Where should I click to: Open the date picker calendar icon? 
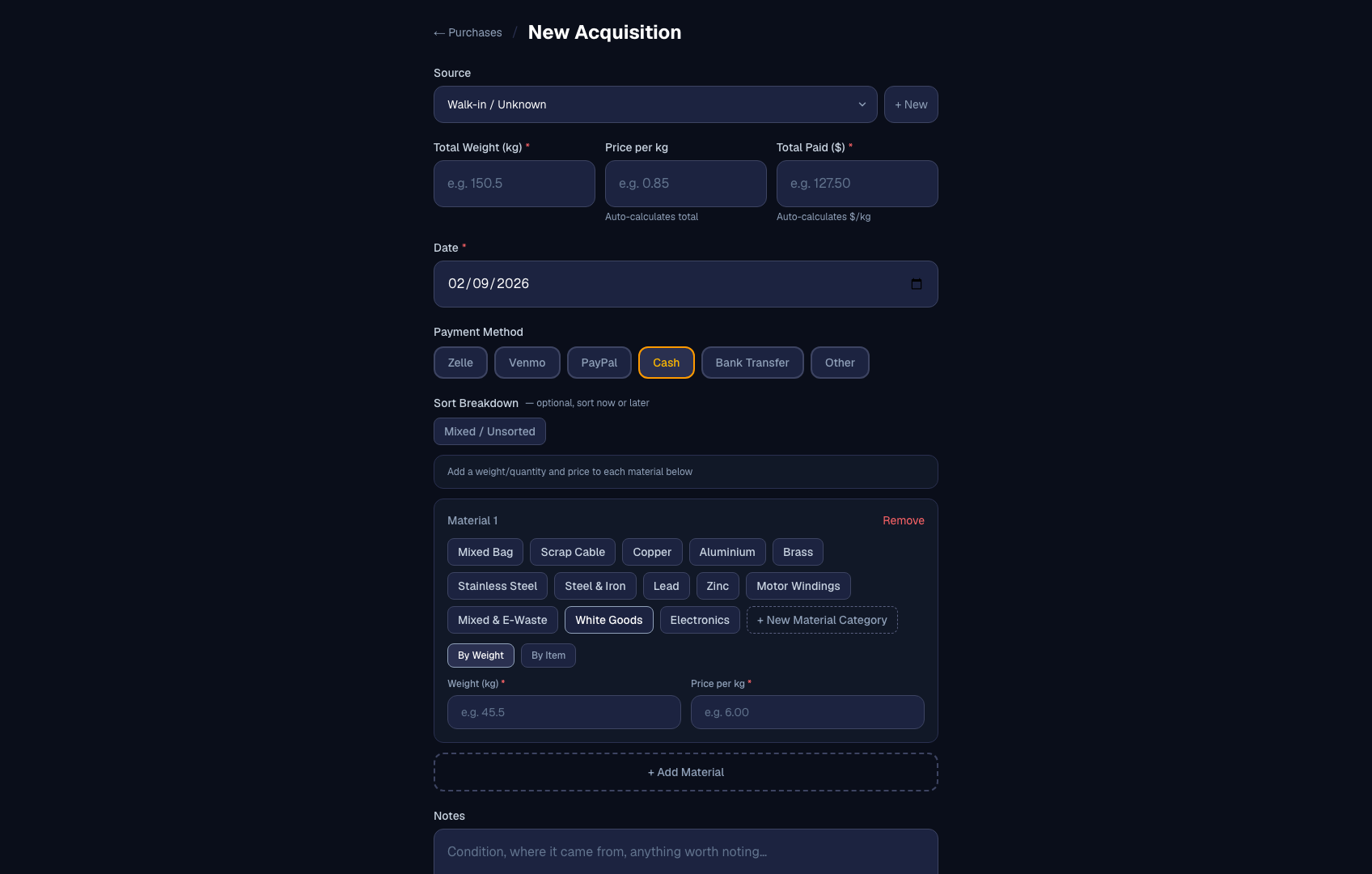point(916,284)
